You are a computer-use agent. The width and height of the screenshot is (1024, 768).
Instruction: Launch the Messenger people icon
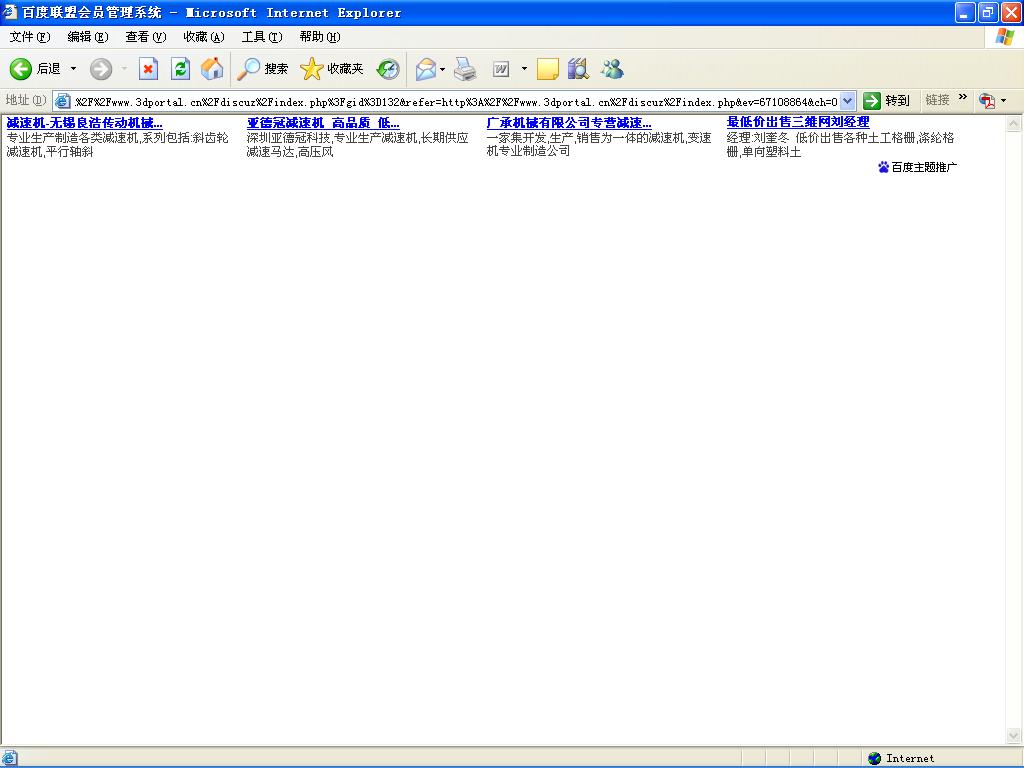click(x=613, y=69)
